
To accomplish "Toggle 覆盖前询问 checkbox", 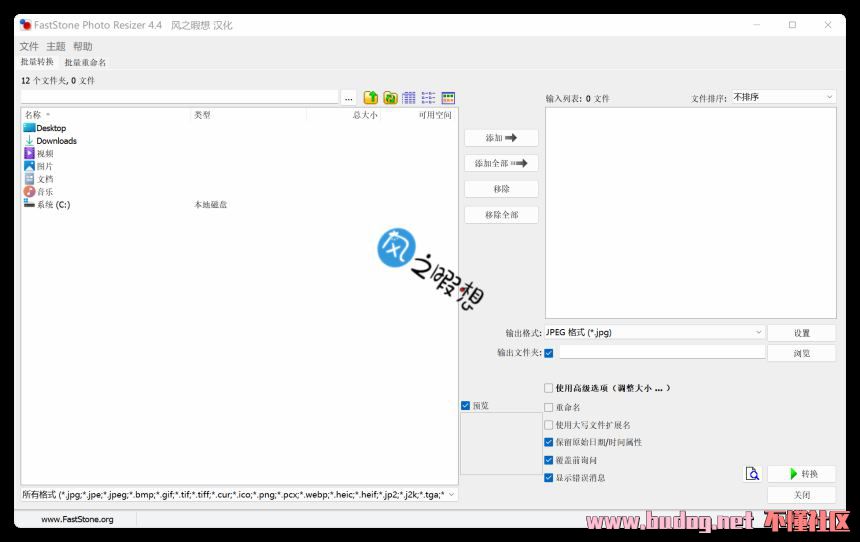I will tap(548, 460).
